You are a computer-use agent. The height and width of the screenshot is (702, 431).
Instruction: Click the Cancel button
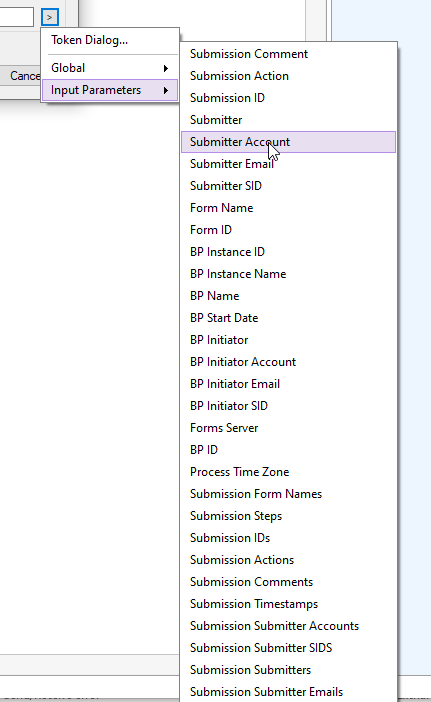click(21, 76)
